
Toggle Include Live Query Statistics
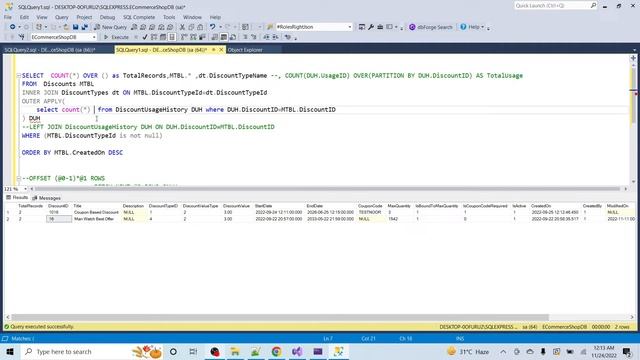click(x=193, y=37)
